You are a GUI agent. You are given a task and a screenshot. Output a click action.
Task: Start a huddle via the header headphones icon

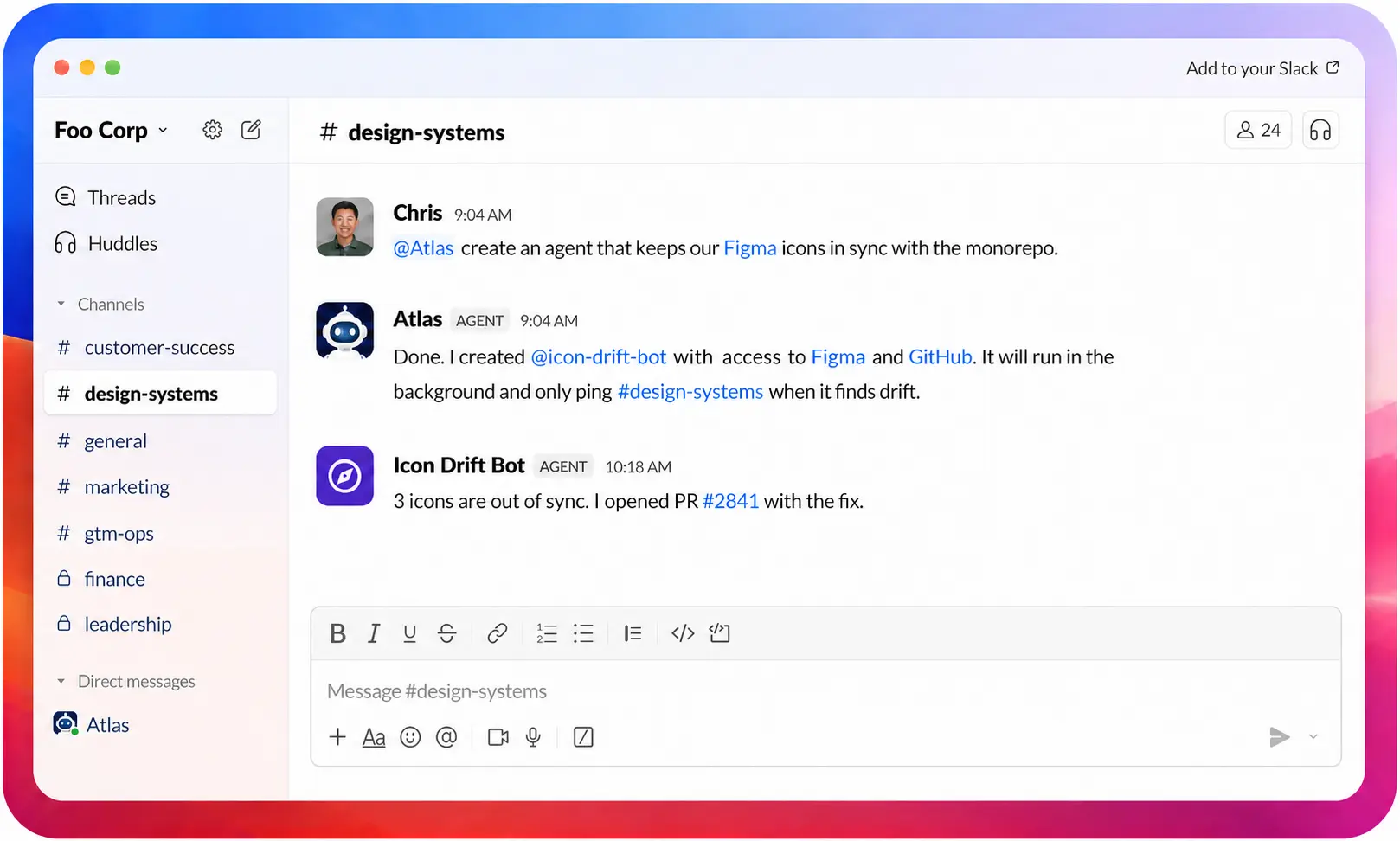tap(1320, 130)
